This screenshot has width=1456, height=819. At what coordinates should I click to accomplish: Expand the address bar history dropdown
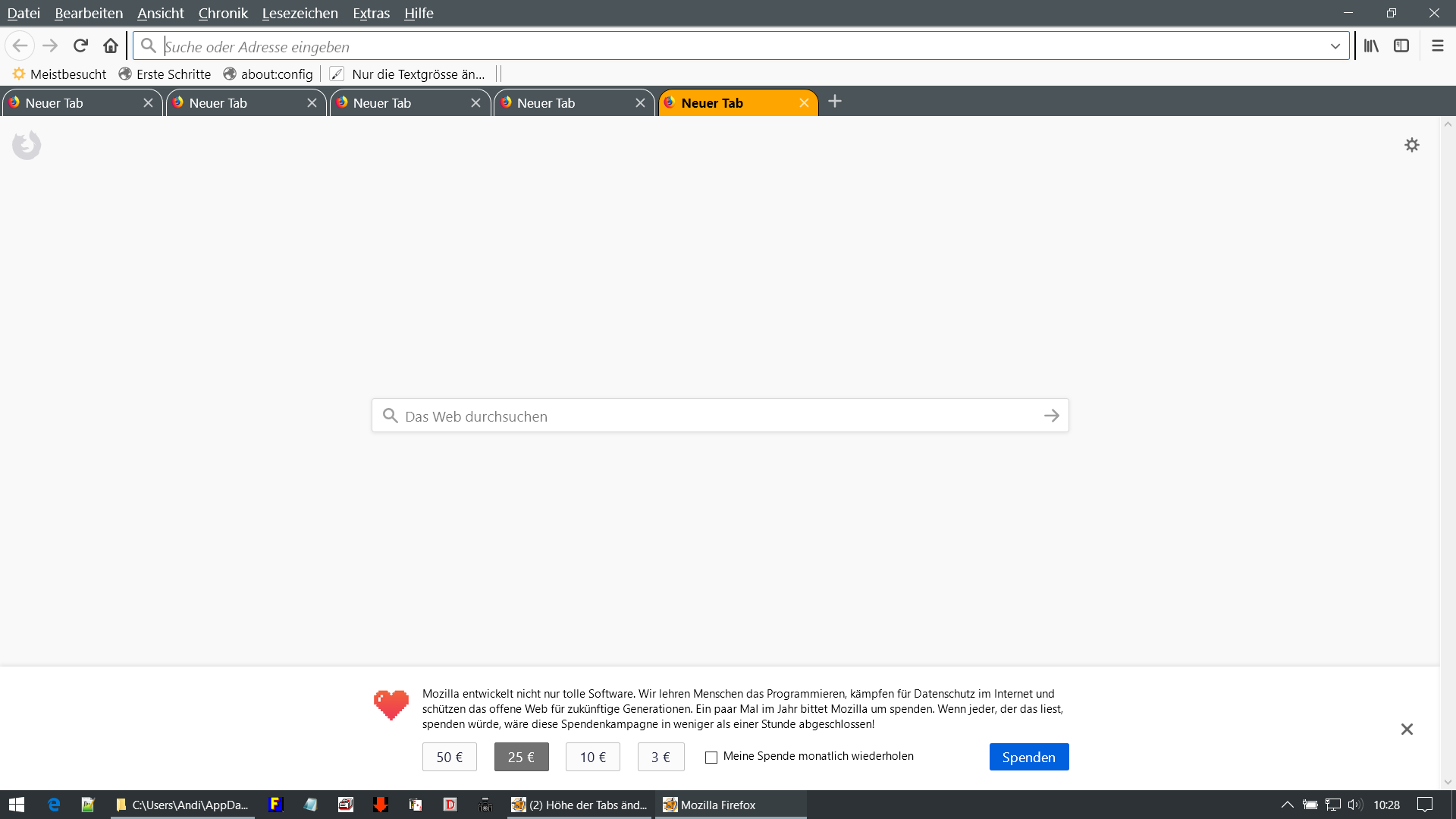1335,46
